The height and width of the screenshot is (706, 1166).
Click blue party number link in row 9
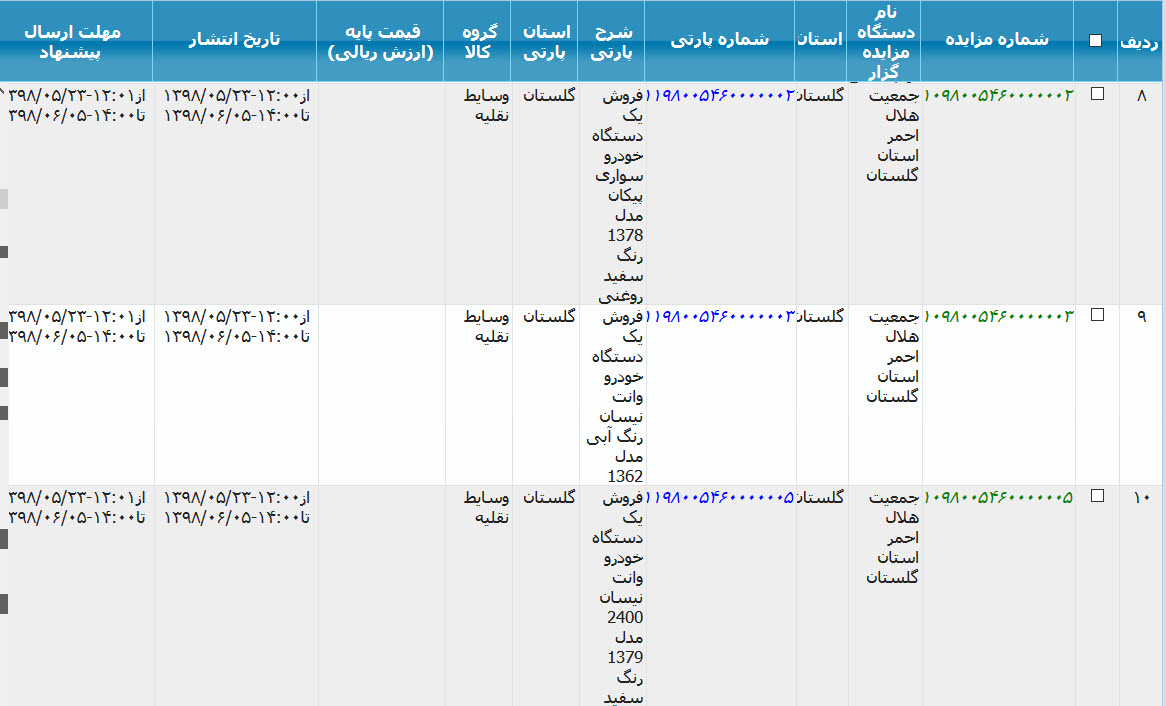click(x=720, y=316)
